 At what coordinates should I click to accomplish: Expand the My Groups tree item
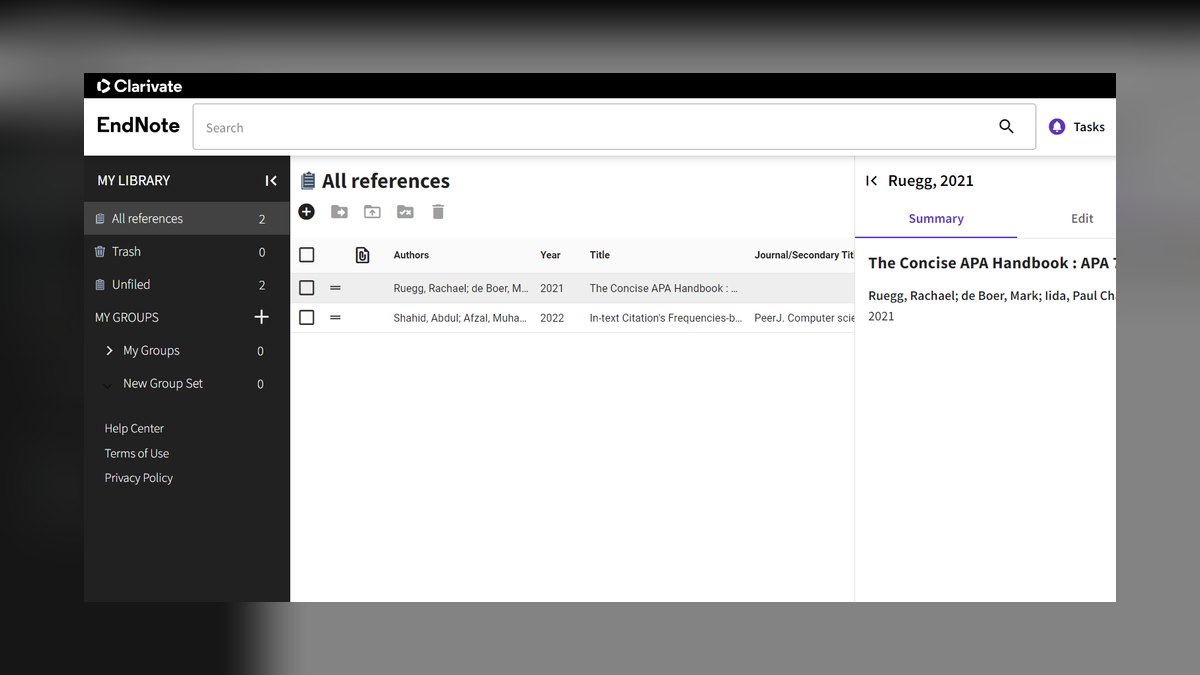click(x=109, y=351)
